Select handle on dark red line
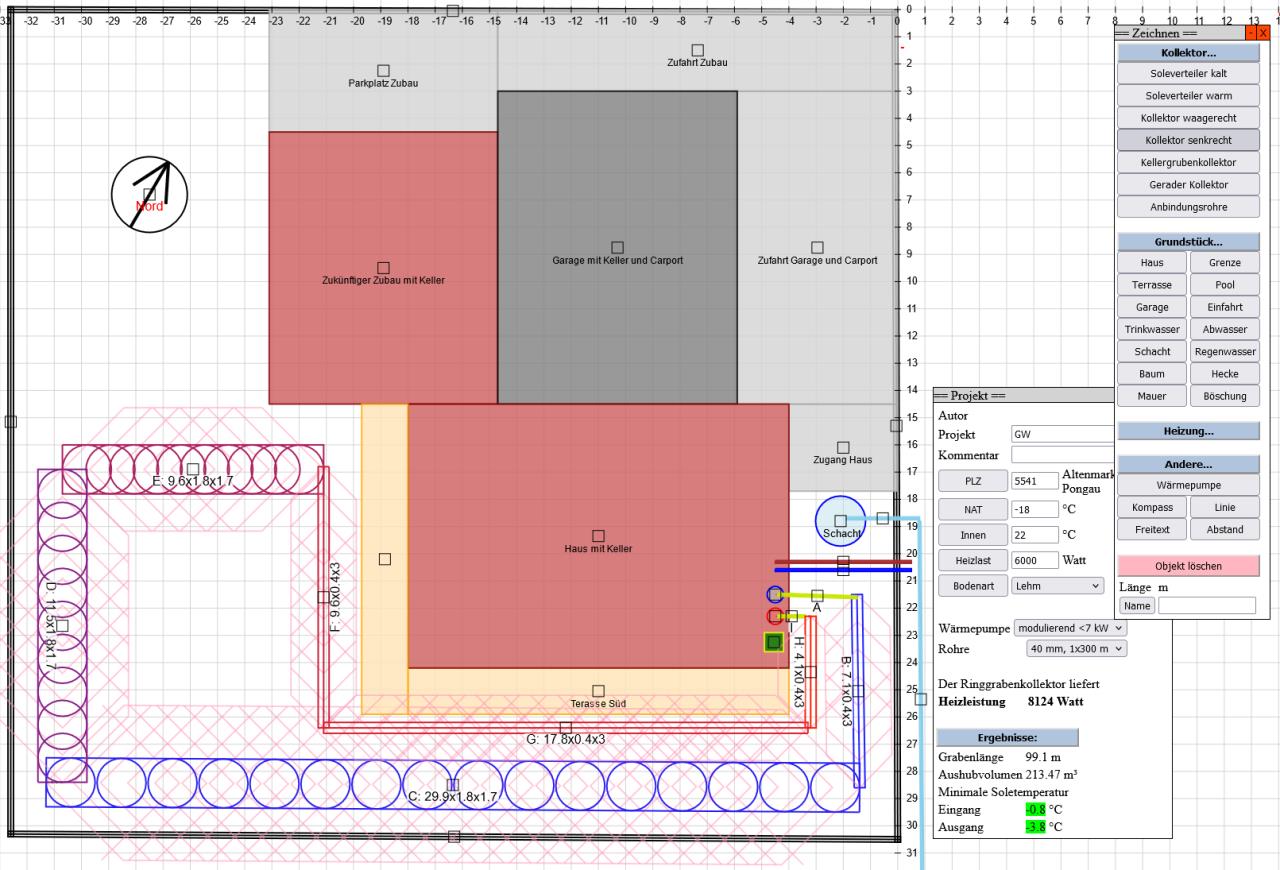 pos(843,562)
